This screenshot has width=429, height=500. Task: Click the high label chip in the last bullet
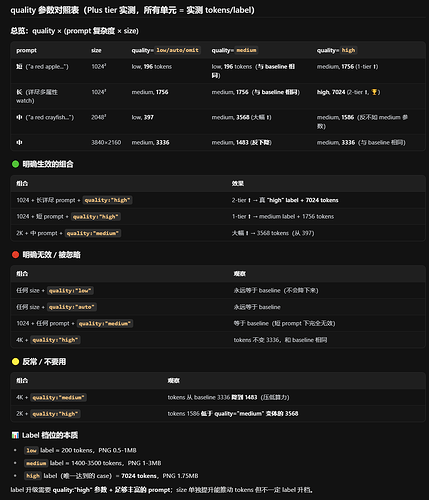point(33,476)
